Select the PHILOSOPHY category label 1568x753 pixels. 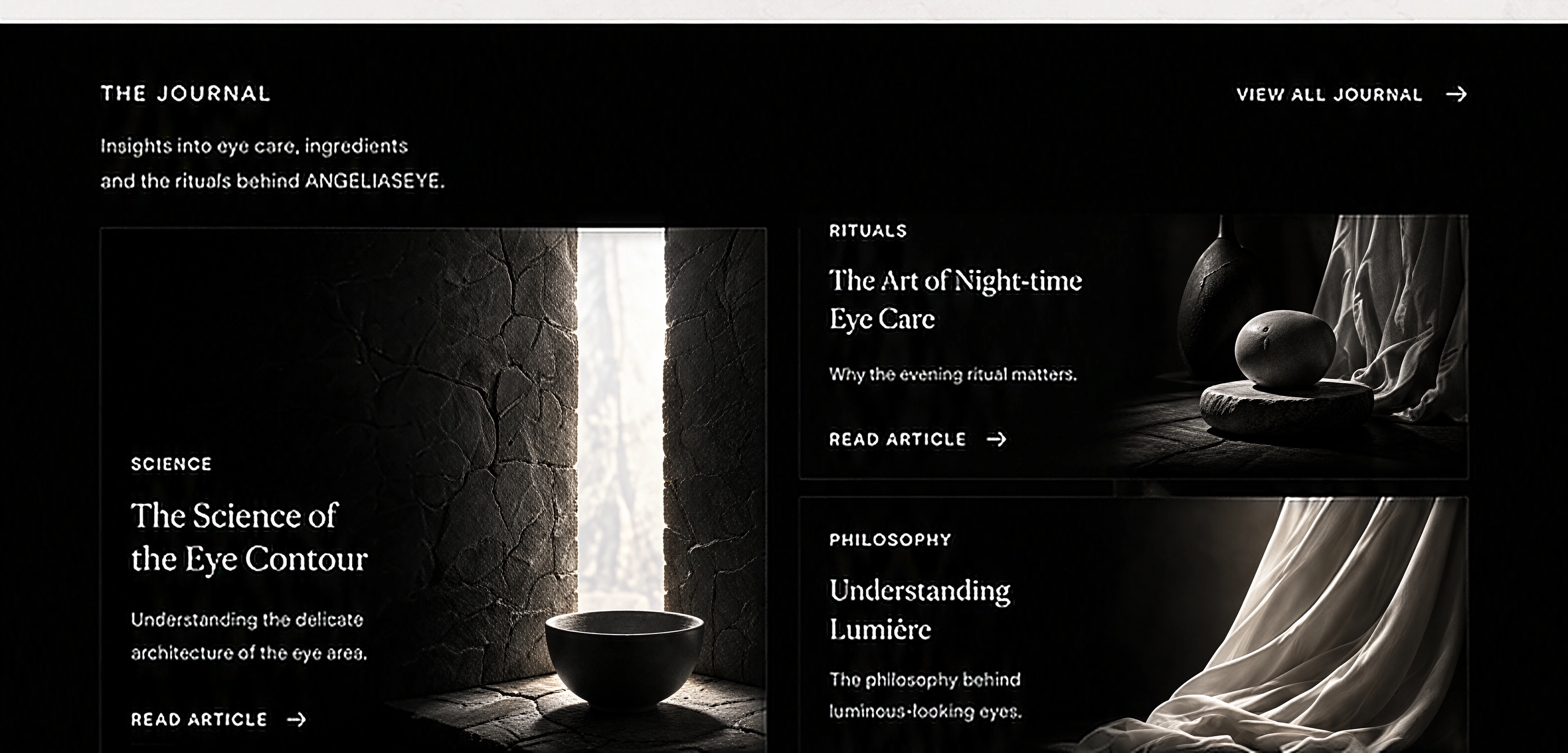890,540
